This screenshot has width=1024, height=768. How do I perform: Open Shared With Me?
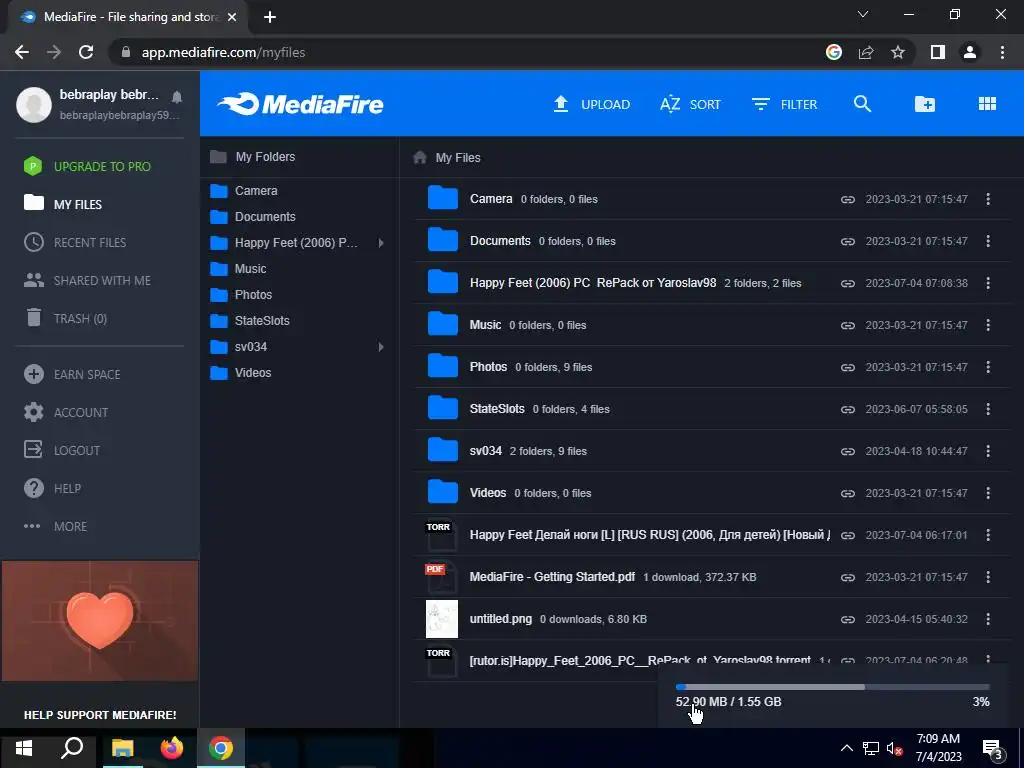88,281
